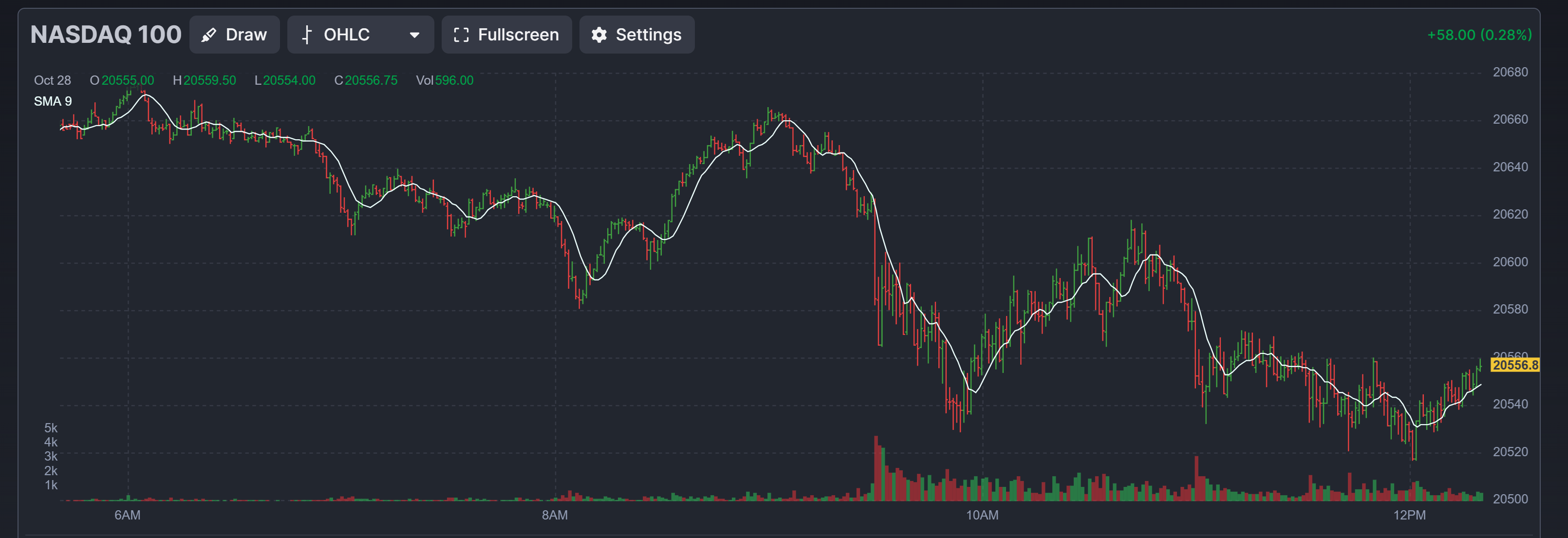Click the 8AM time axis label

tap(555, 516)
